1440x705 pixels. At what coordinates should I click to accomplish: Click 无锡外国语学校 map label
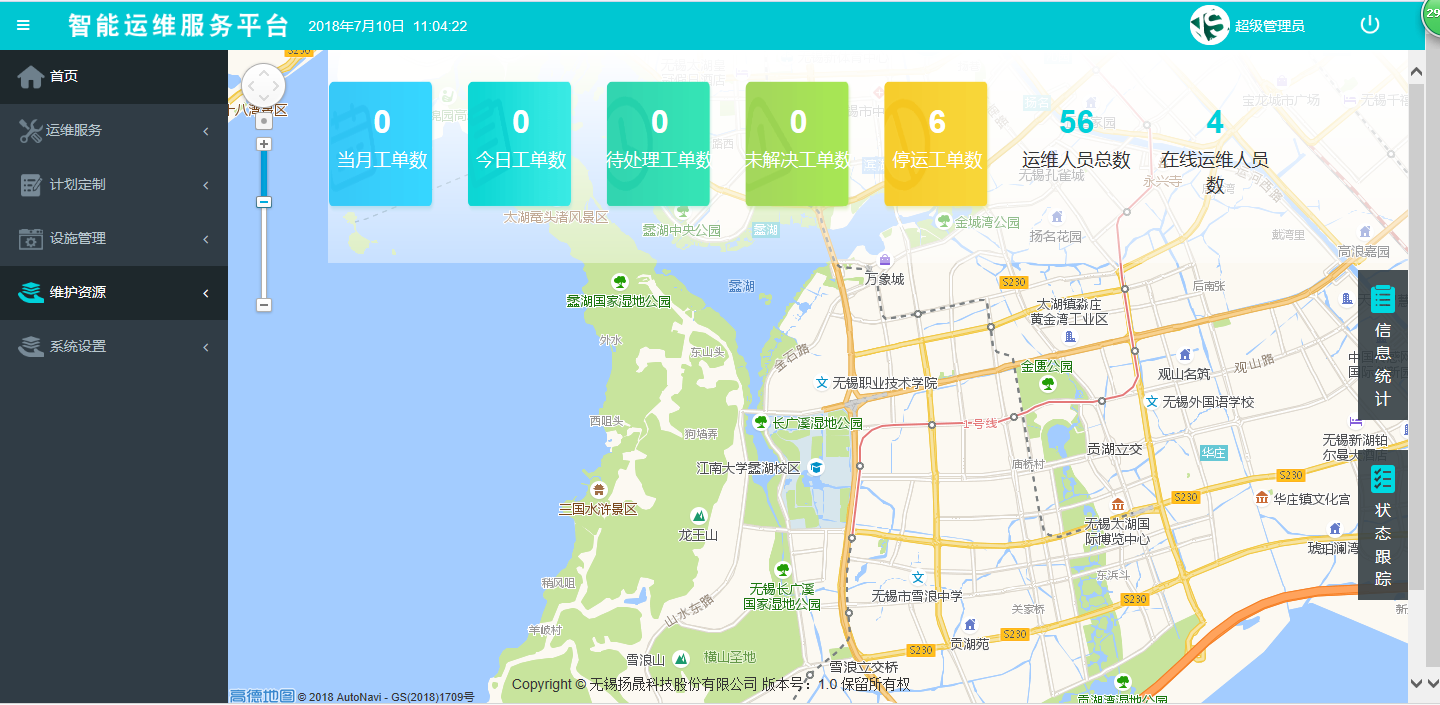tap(1208, 402)
